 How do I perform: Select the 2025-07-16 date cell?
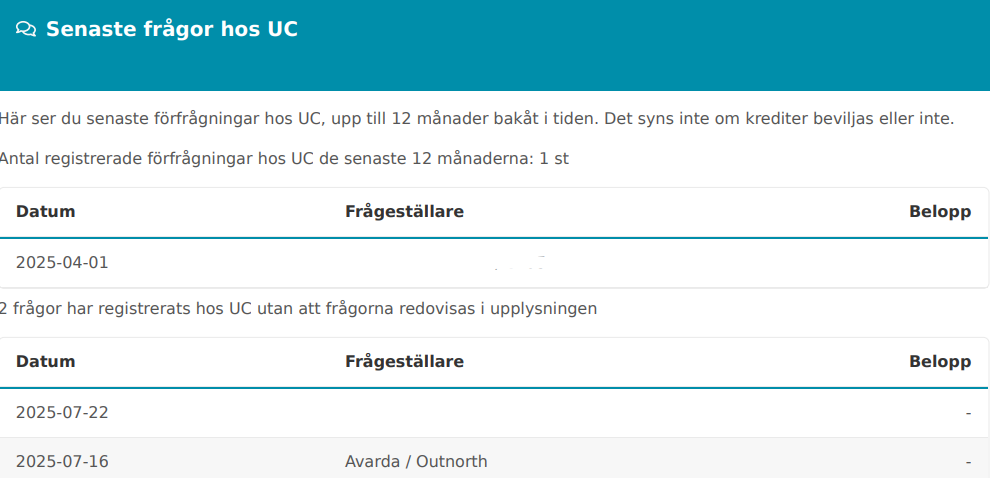(x=62, y=461)
